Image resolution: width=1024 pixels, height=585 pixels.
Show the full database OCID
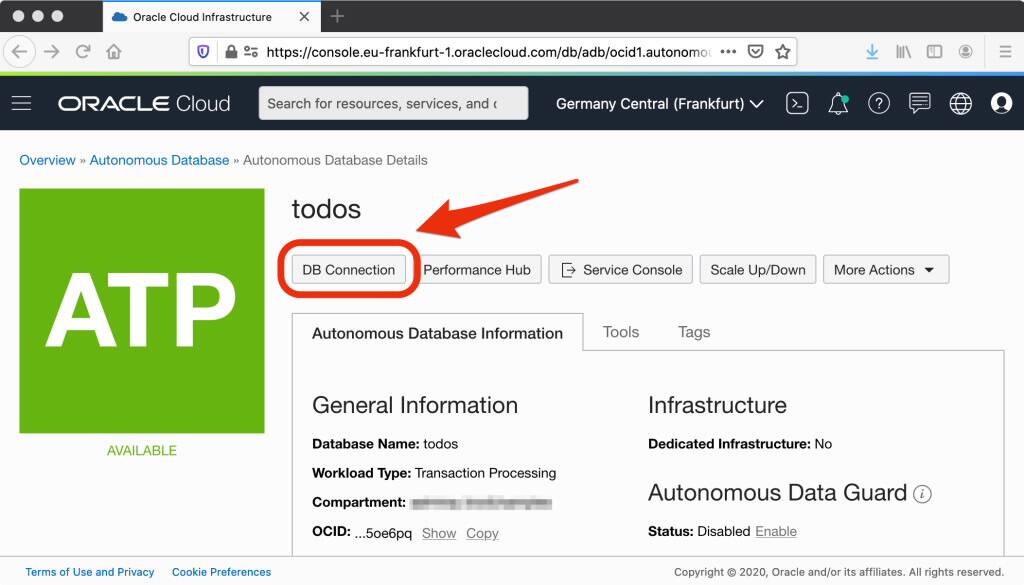tap(438, 533)
